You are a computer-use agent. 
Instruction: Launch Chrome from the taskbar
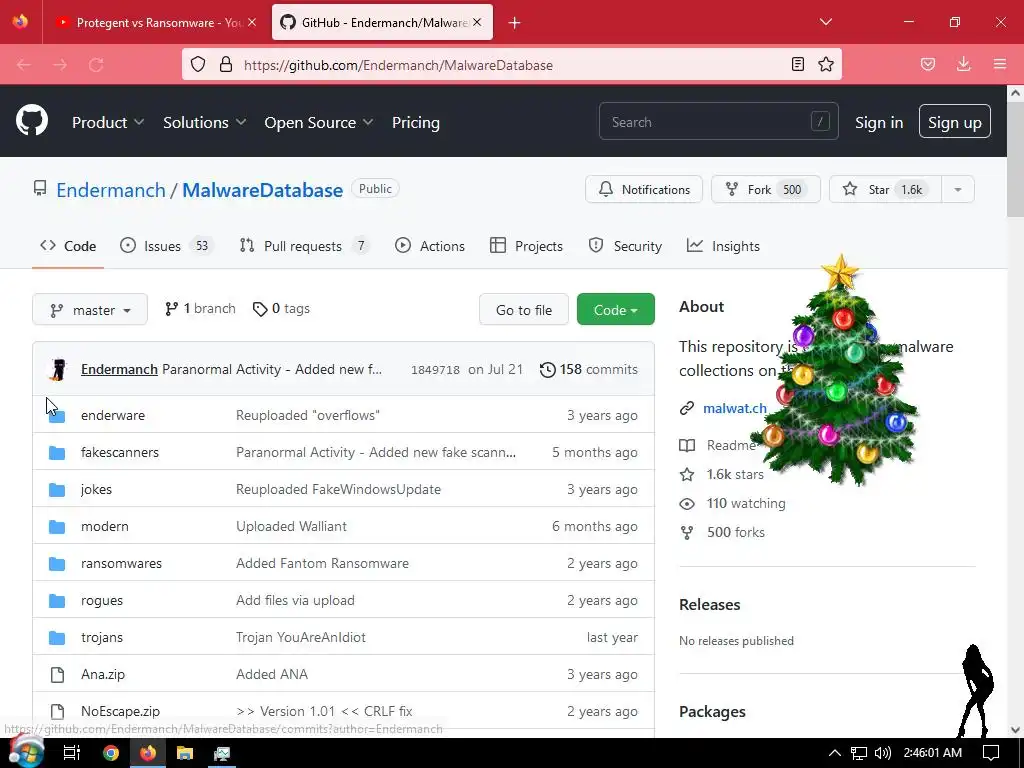(x=111, y=753)
